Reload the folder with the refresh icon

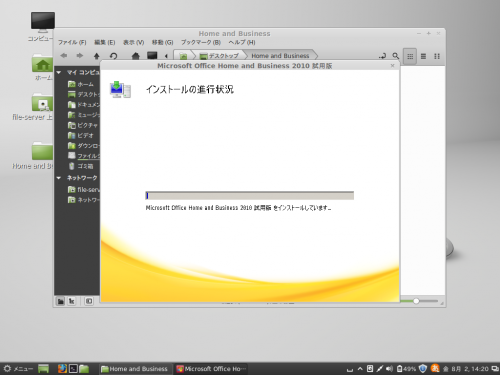click(x=113, y=56)
